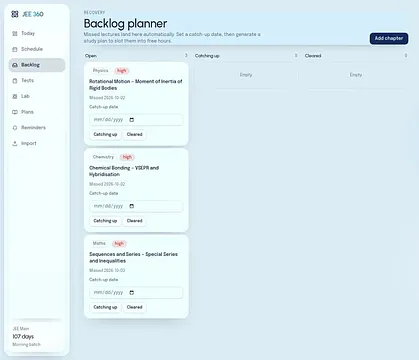Mark Rotational Motion as Cleared
419x360 pixels.
click(x=134, y=134)
